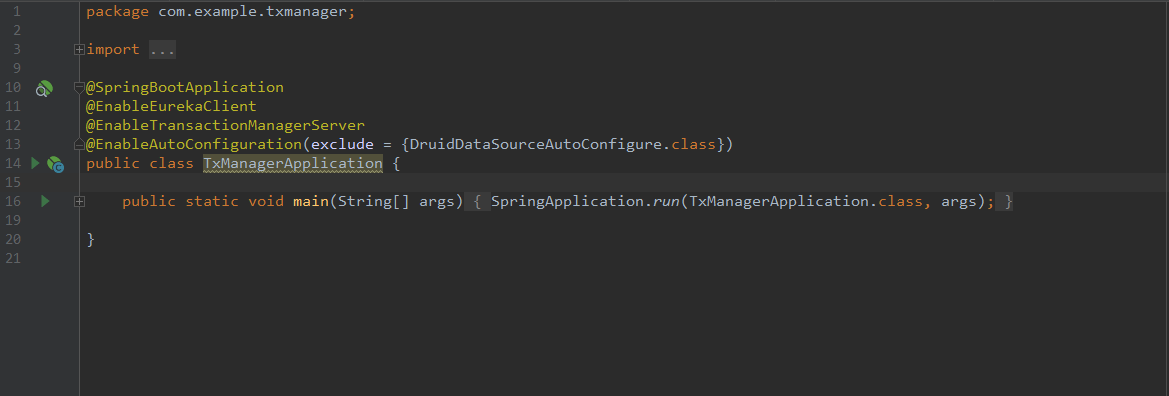This screenshot has width=1169, height=396.
Task: Click the @EnableEurekaClient annotation
Action: [x=171, y=107]
